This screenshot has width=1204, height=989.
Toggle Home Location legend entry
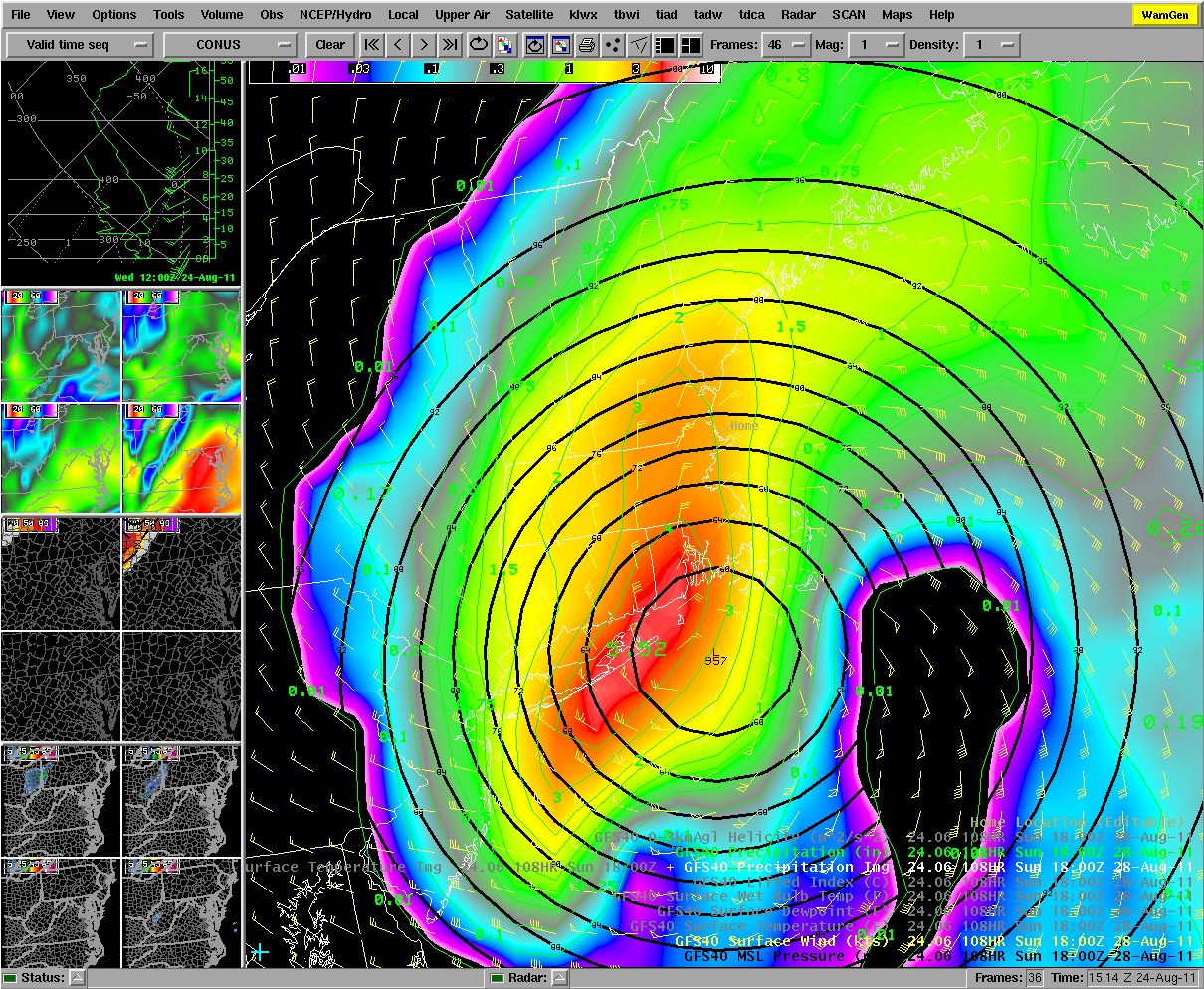[x=1078, y=822]
